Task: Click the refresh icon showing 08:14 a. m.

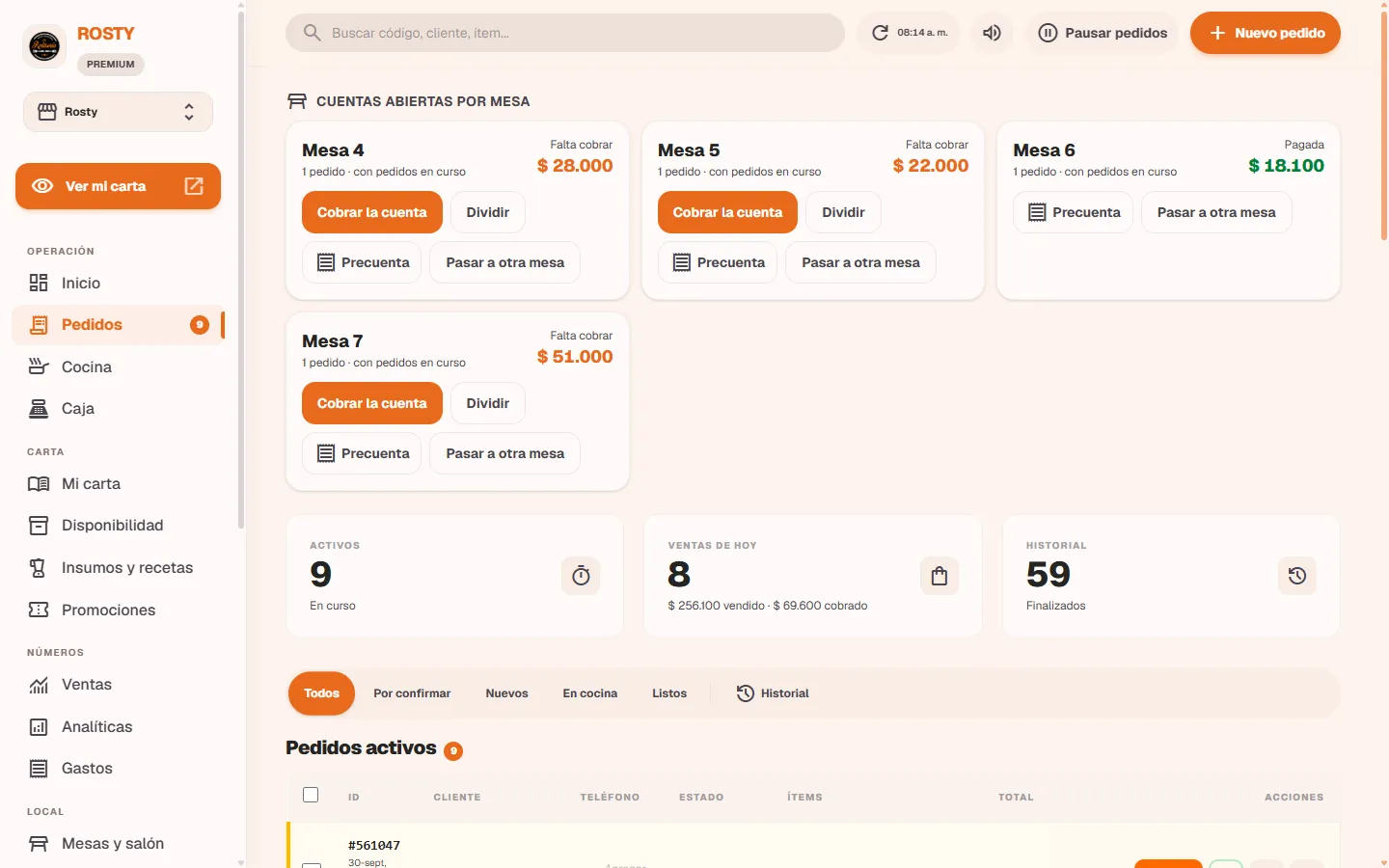Action: [x=909, y=33]
